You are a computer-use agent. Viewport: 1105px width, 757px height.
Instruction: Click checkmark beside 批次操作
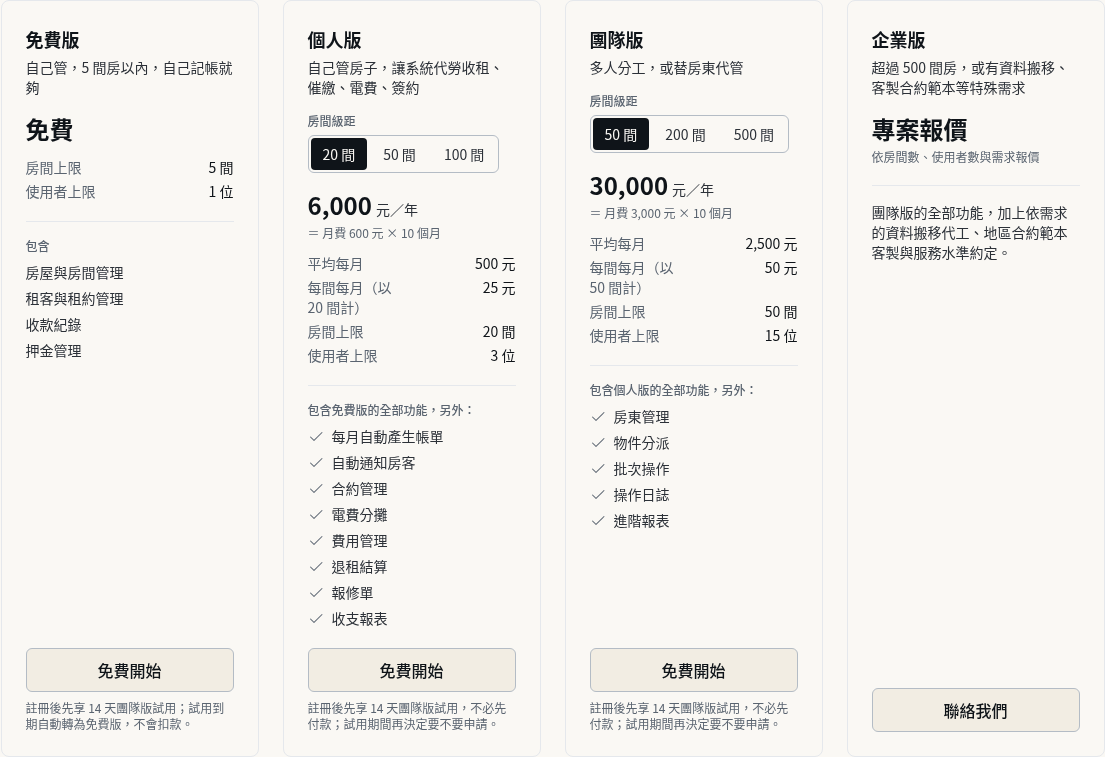click(598, 469)
